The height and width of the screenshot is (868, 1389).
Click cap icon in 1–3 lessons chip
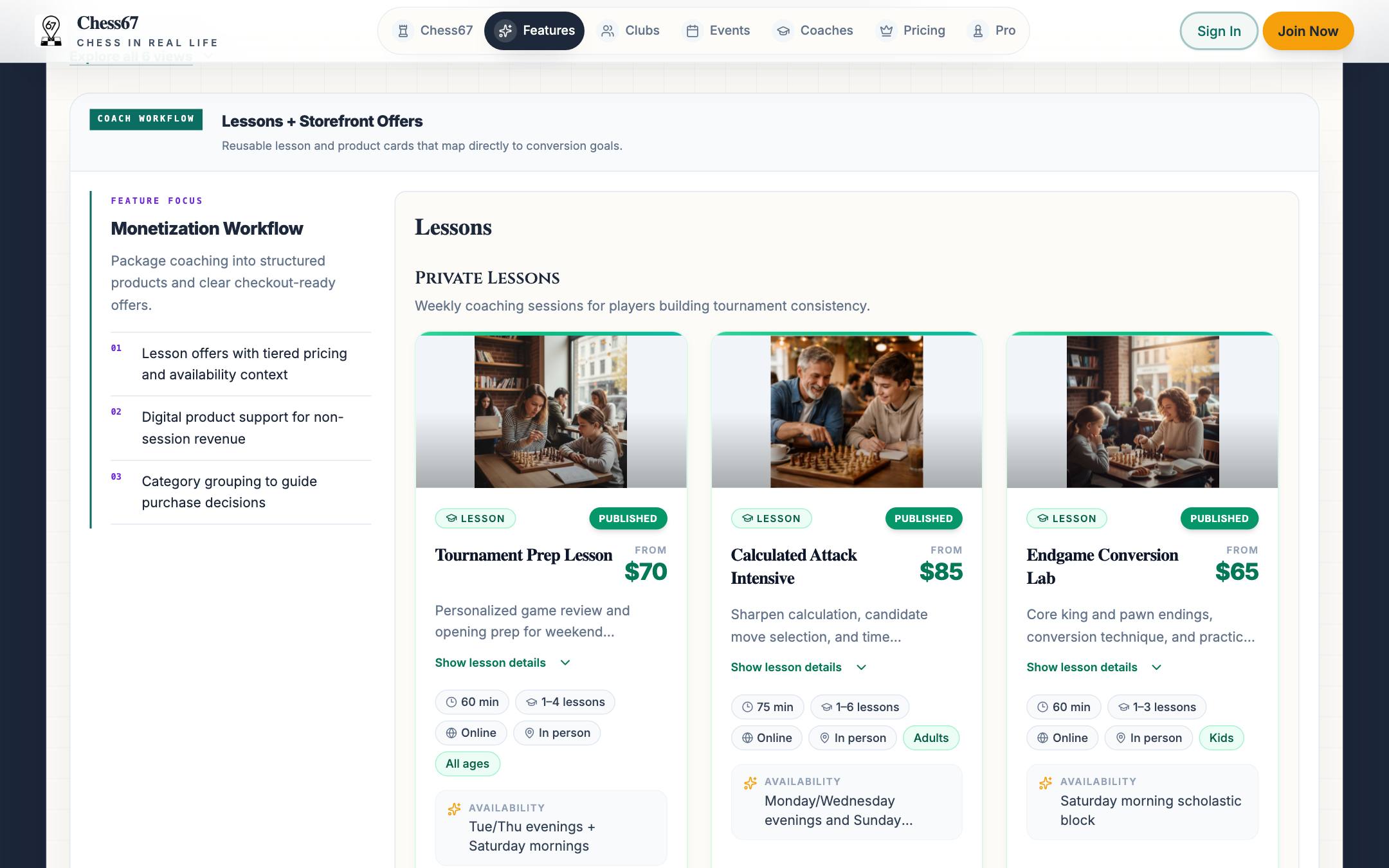(1123, 707)
